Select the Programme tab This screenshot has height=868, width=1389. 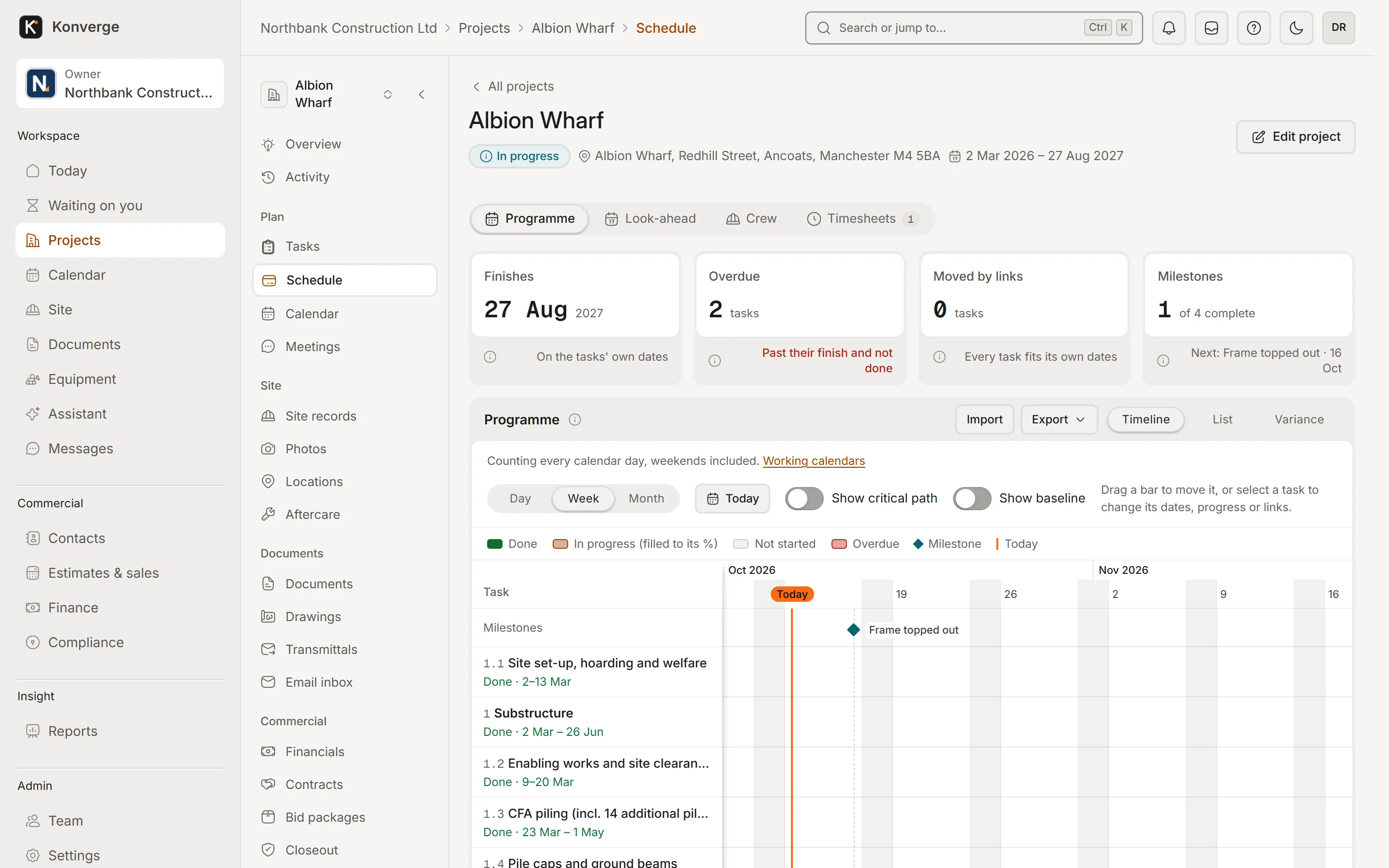pyautogui.click(x=529, y=219)
